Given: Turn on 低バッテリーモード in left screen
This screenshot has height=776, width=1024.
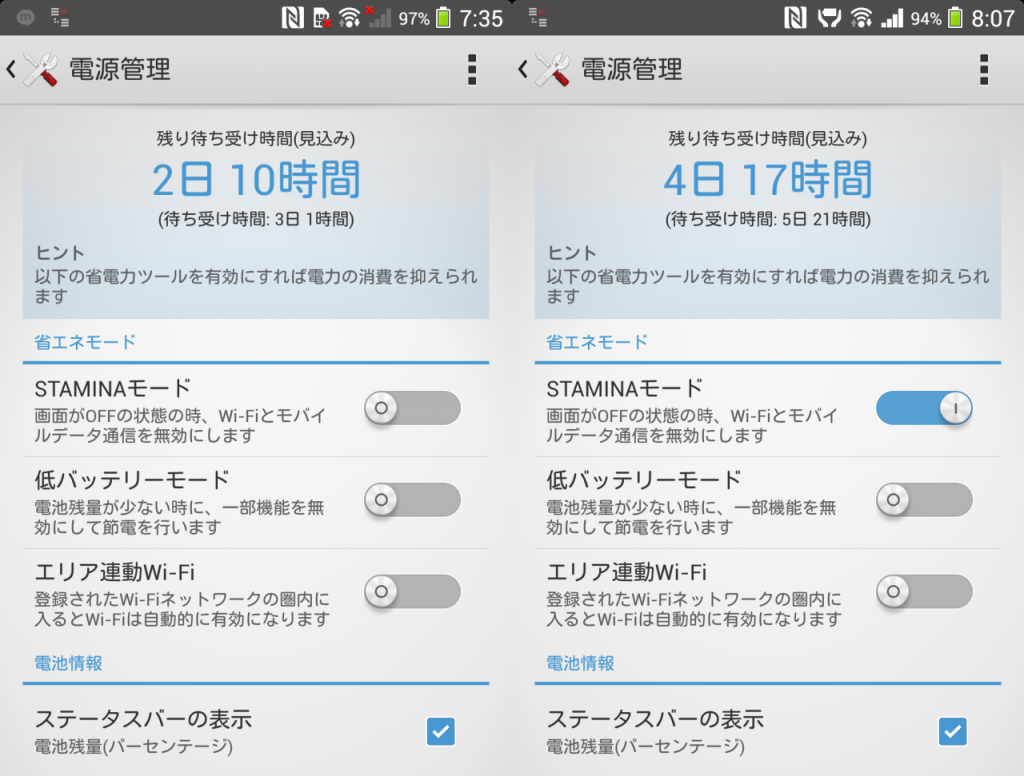Looking at the screenshot, I should (413, 500).
